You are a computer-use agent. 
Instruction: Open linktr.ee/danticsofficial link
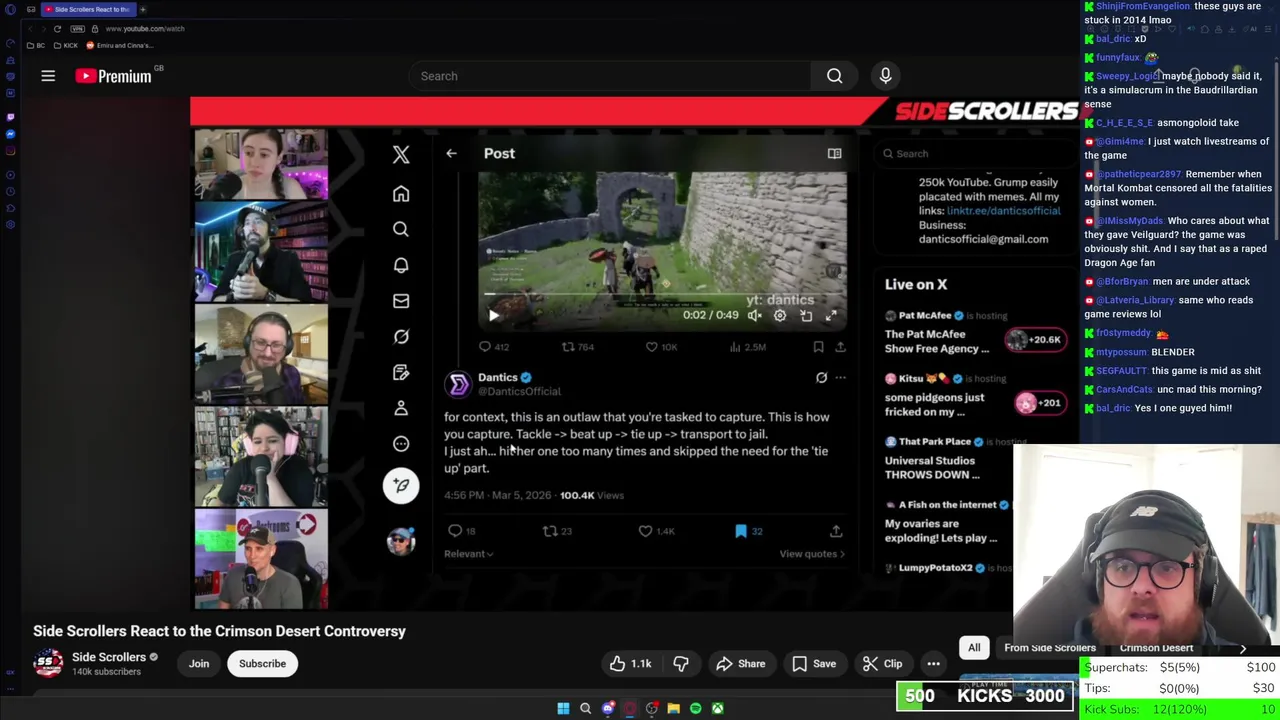point(1003,211)
